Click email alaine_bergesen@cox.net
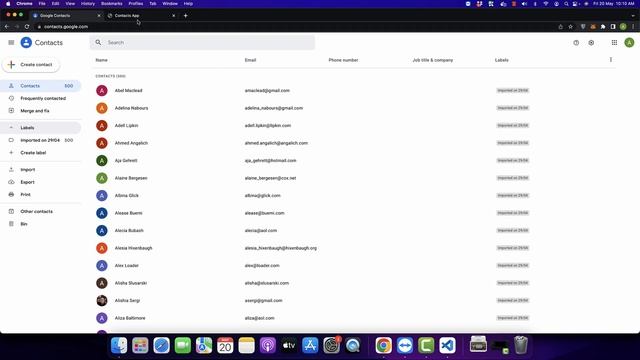 pos(270,178)
